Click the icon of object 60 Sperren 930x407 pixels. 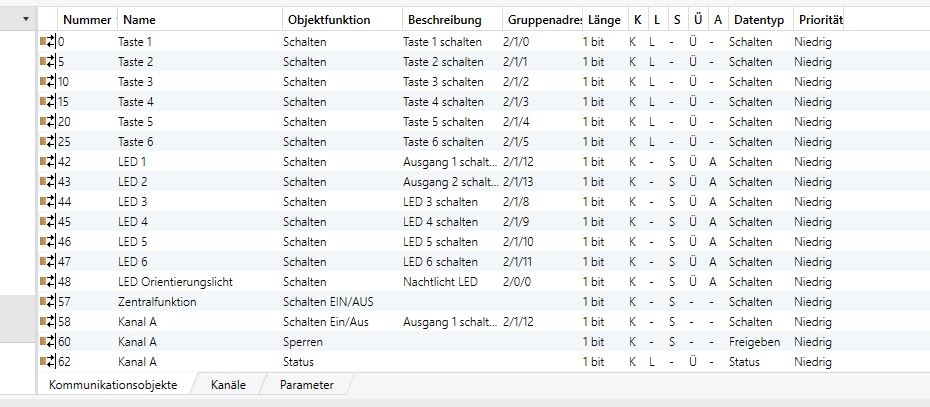click(x=47, y=342)
